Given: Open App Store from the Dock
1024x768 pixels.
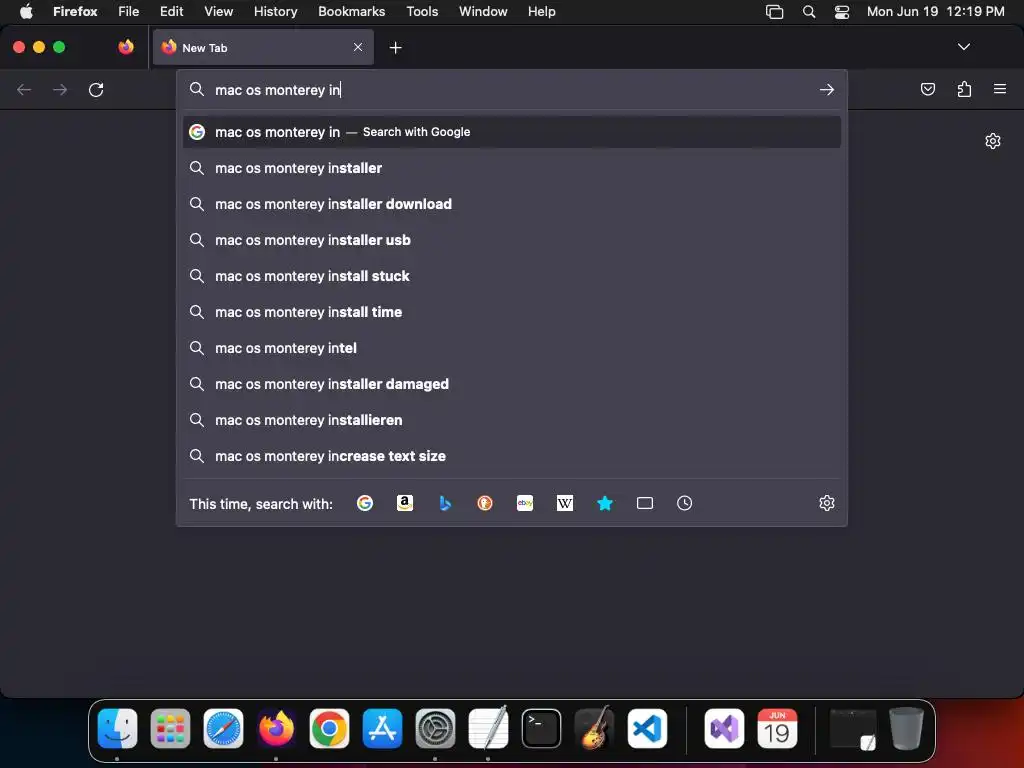Looking at the screenshot, I should (x=383, y=728).
